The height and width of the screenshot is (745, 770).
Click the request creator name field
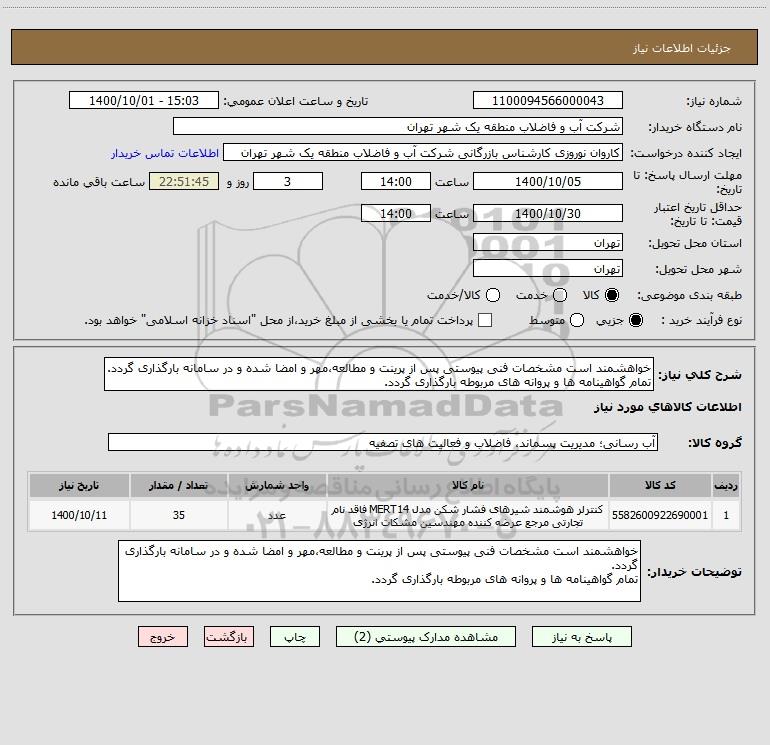(423, 152)
